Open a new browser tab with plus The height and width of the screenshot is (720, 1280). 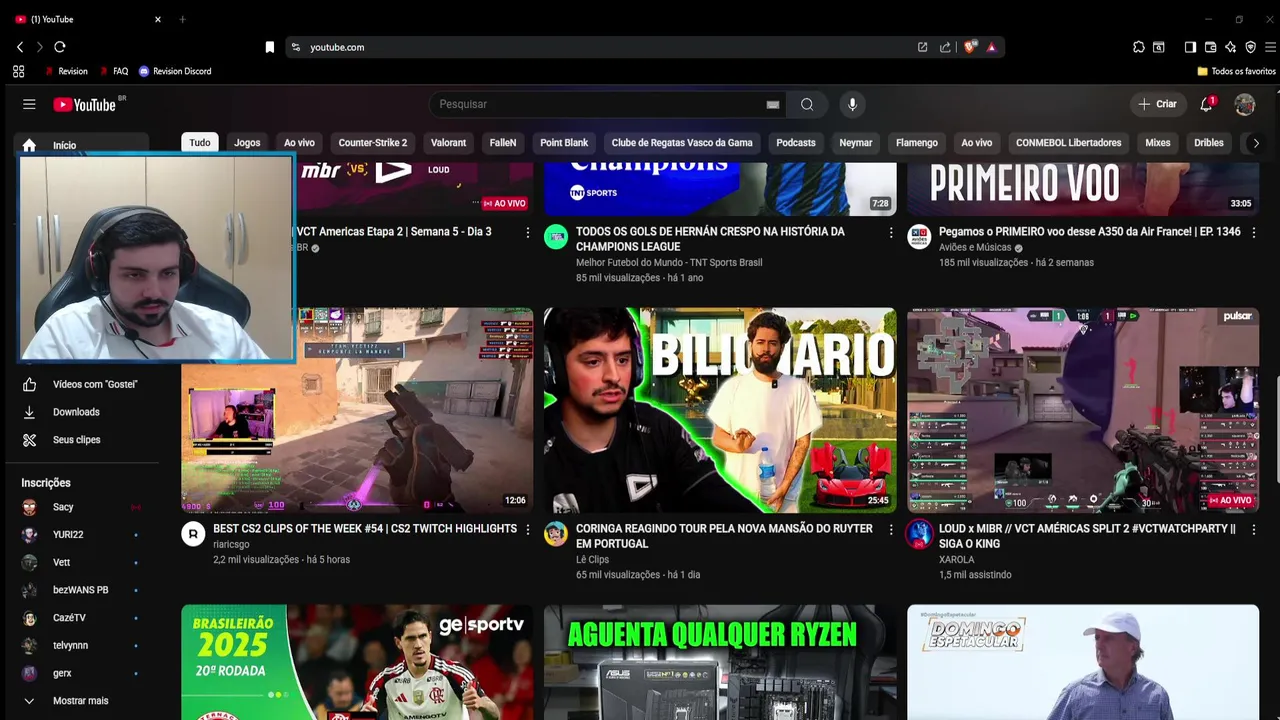[182, 19]
